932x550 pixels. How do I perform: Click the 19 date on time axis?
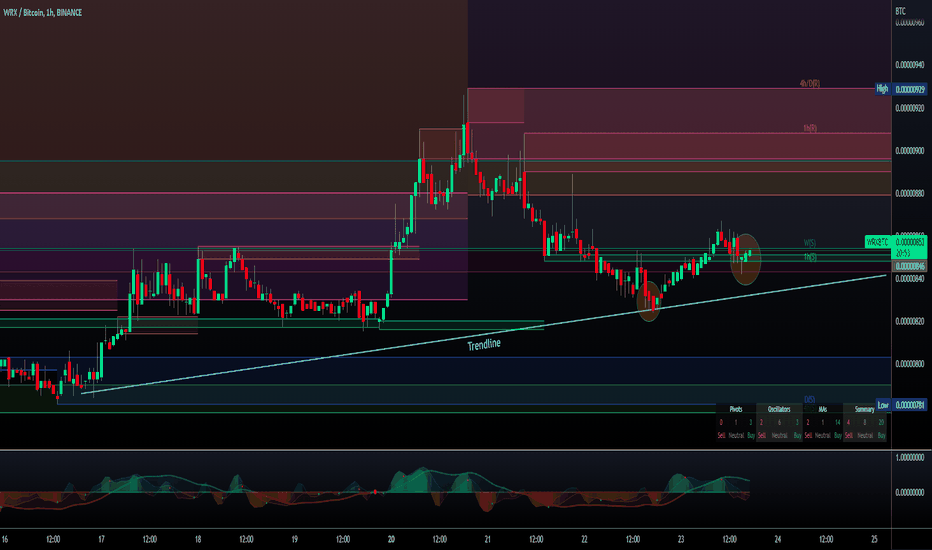294,539
